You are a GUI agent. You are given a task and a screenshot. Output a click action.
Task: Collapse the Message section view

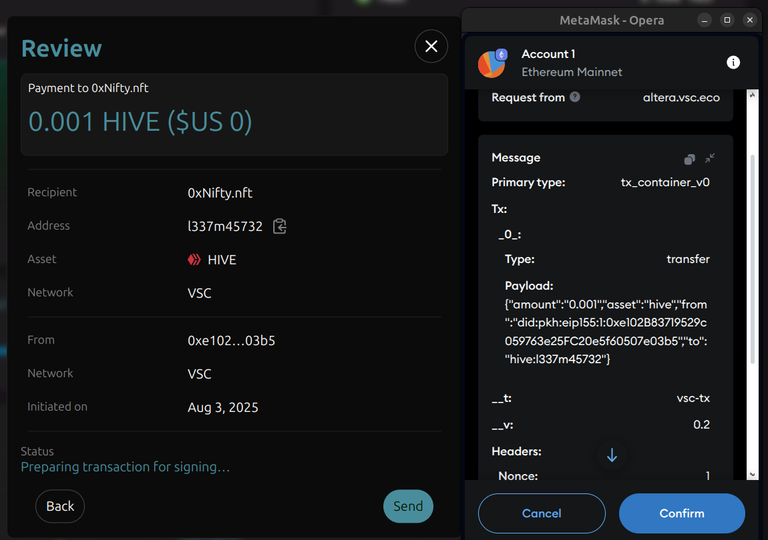click(710, 158)
